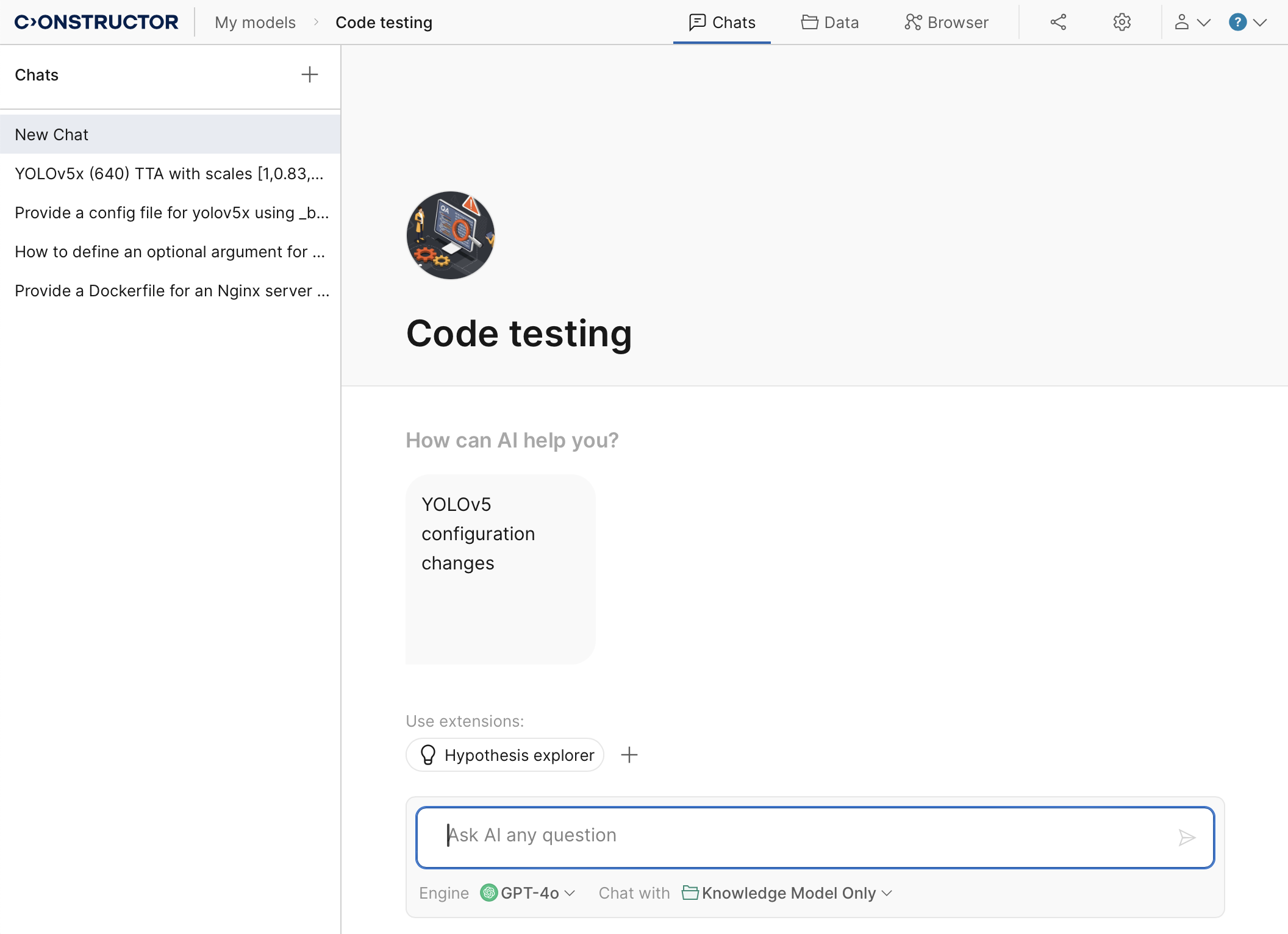Expand the GPT-4o engine dropdown
This screenshot has width=1288, height=934.
pos(528,893)
